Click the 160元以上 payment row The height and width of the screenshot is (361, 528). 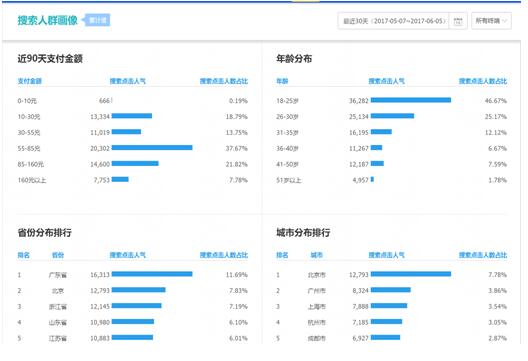133,180
